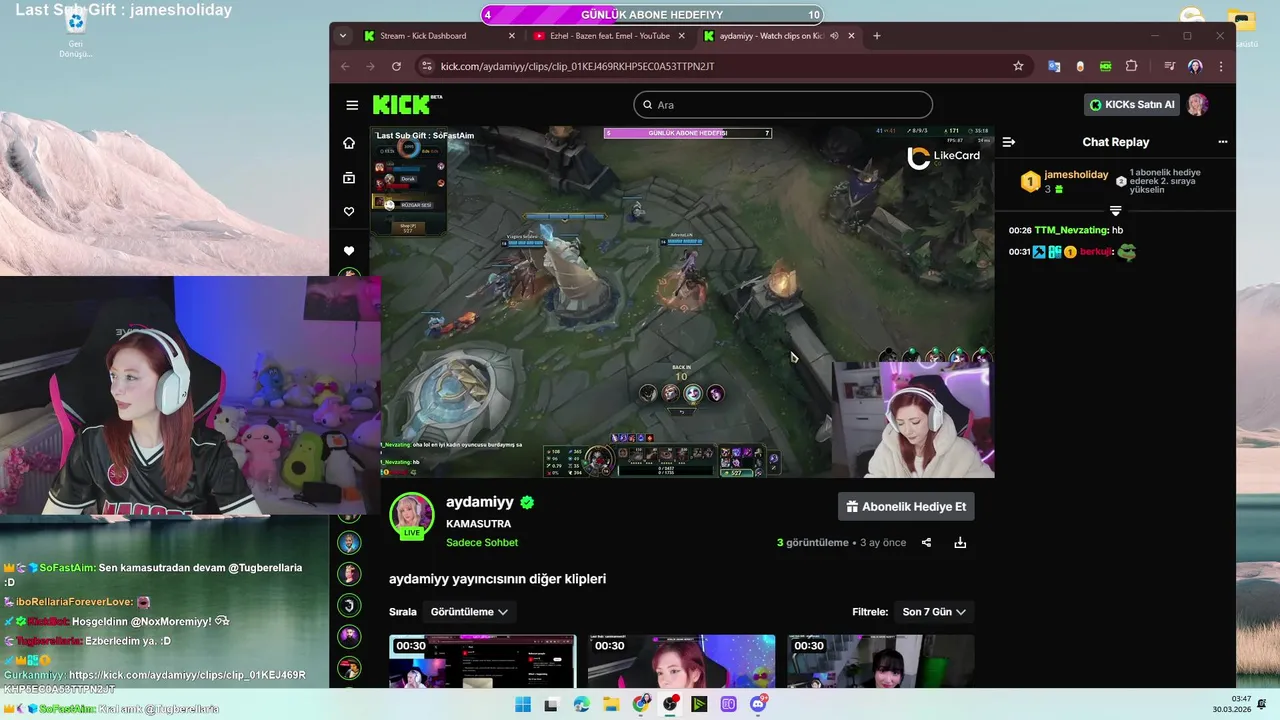This screenshot has width=1280, height=720.
Task: Click the filled heart icon in sidebar
Action: point(349,251)
